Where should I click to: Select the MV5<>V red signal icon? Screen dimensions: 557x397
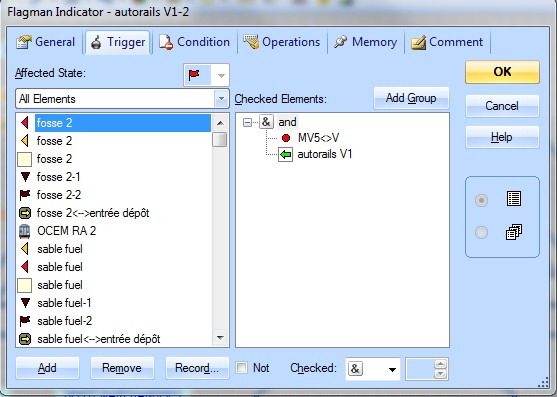click(x=286, y=138)
